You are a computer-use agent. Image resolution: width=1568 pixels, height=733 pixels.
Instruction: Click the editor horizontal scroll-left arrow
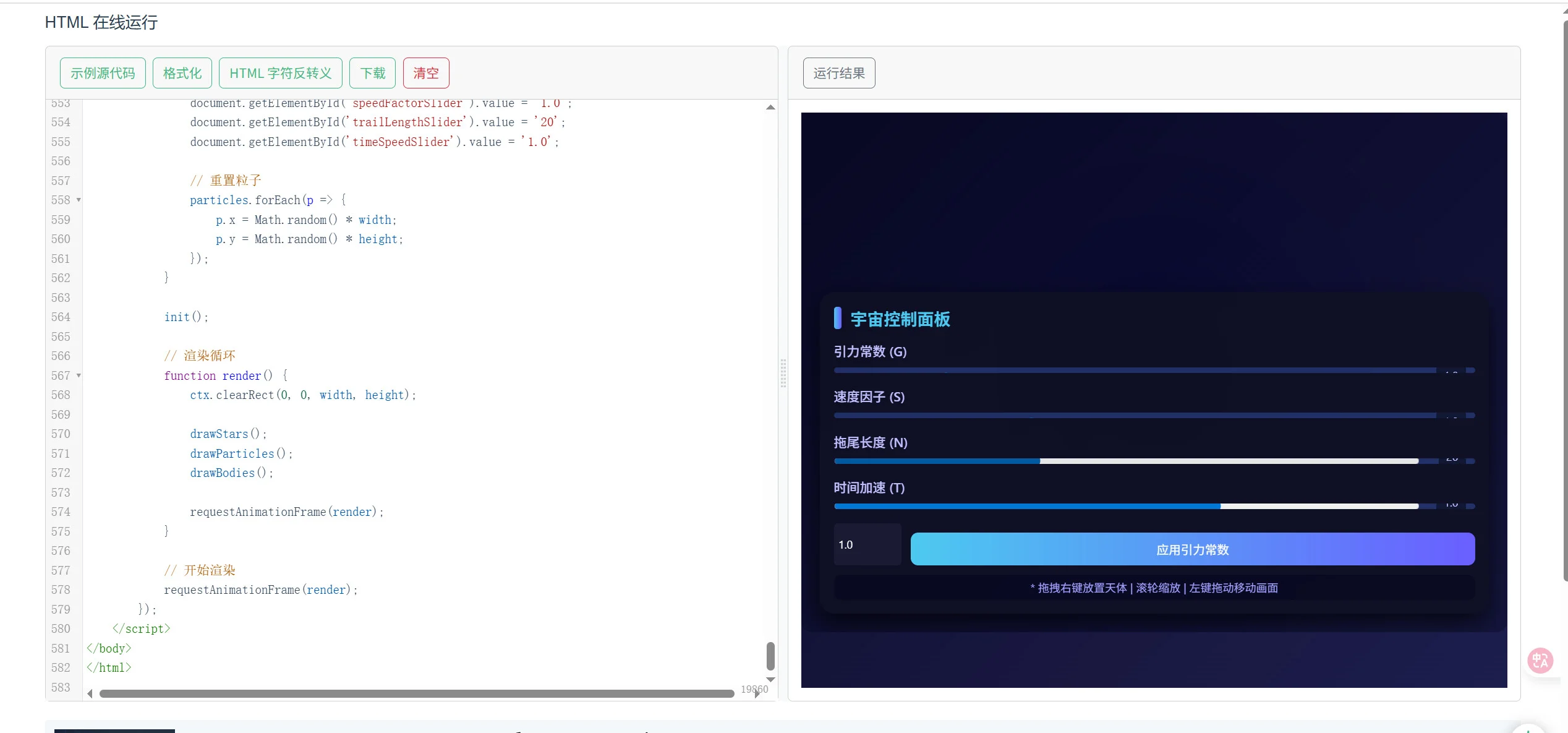pyautogui.click(x=90, y=694)
